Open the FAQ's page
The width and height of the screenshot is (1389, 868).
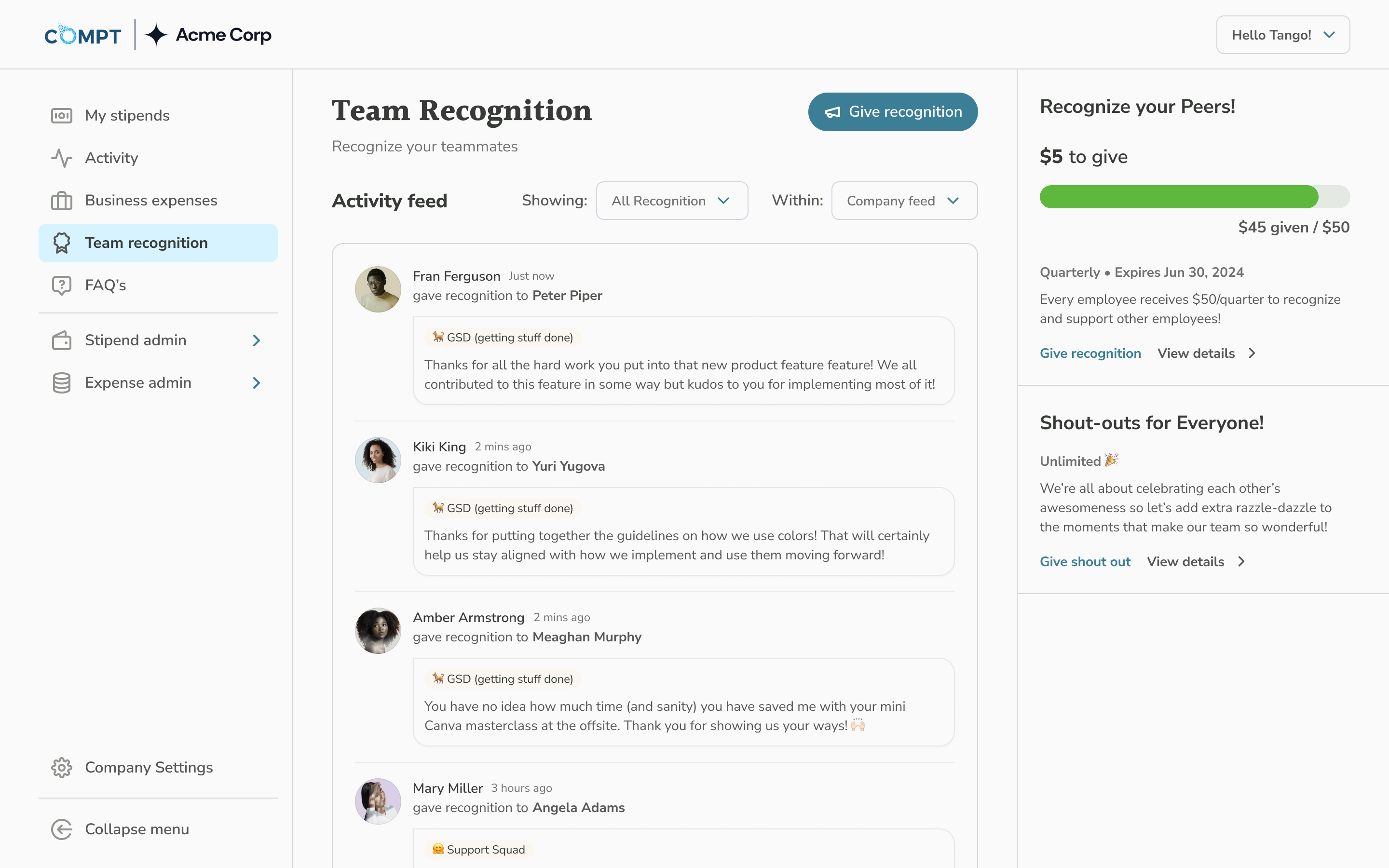coord(158,285)
